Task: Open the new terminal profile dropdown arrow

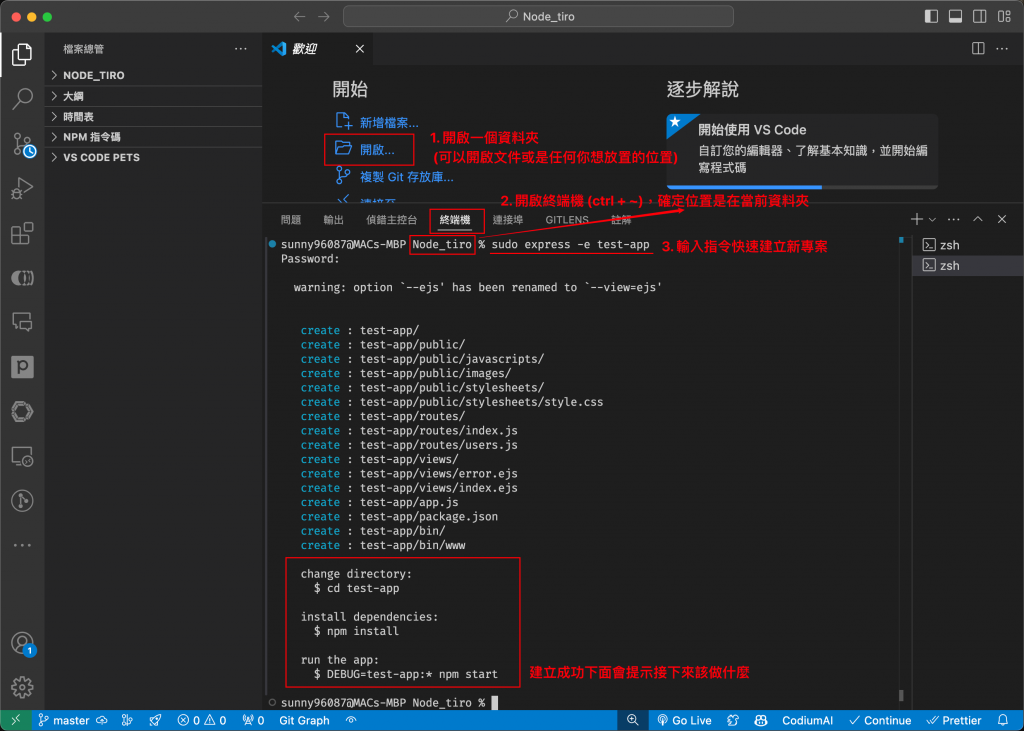Action: click(933, 219)
